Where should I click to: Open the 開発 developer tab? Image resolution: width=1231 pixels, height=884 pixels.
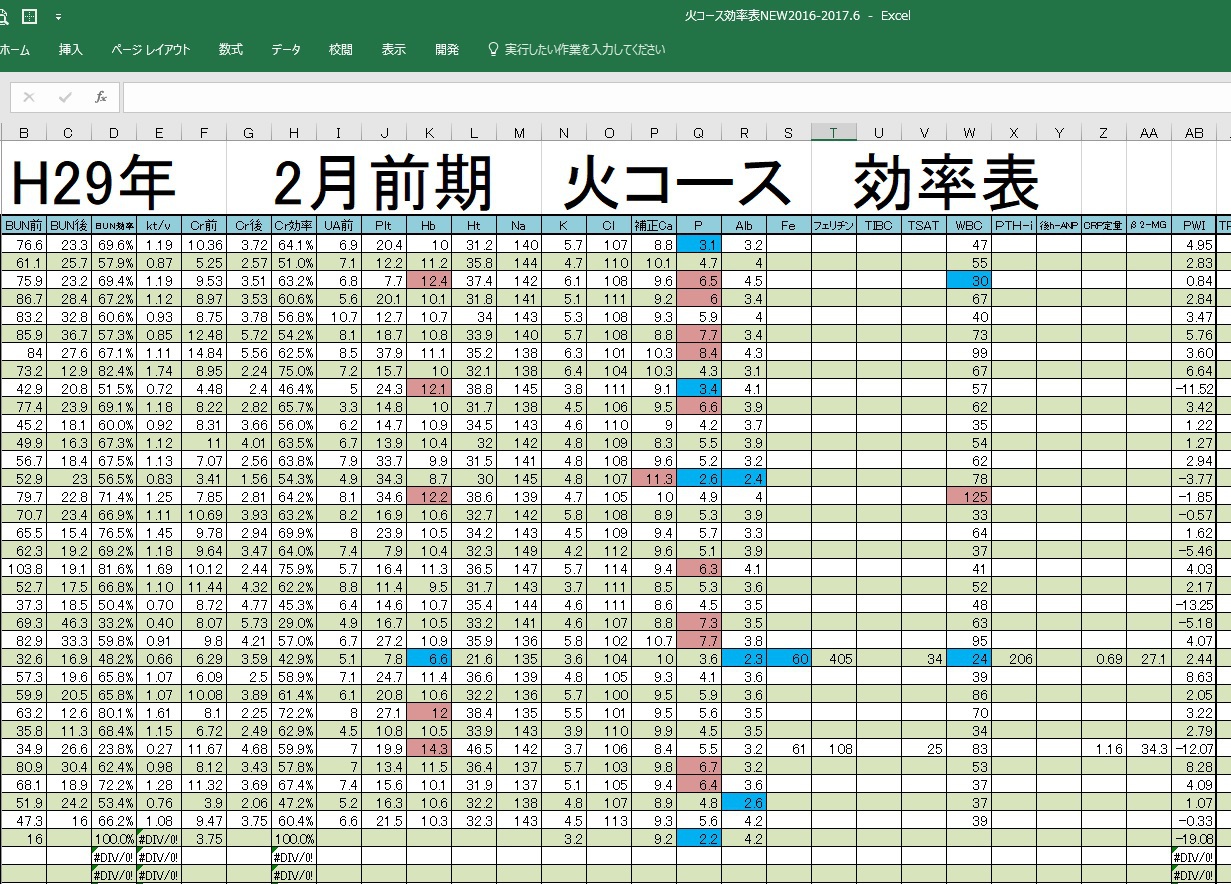pos(447,49)
